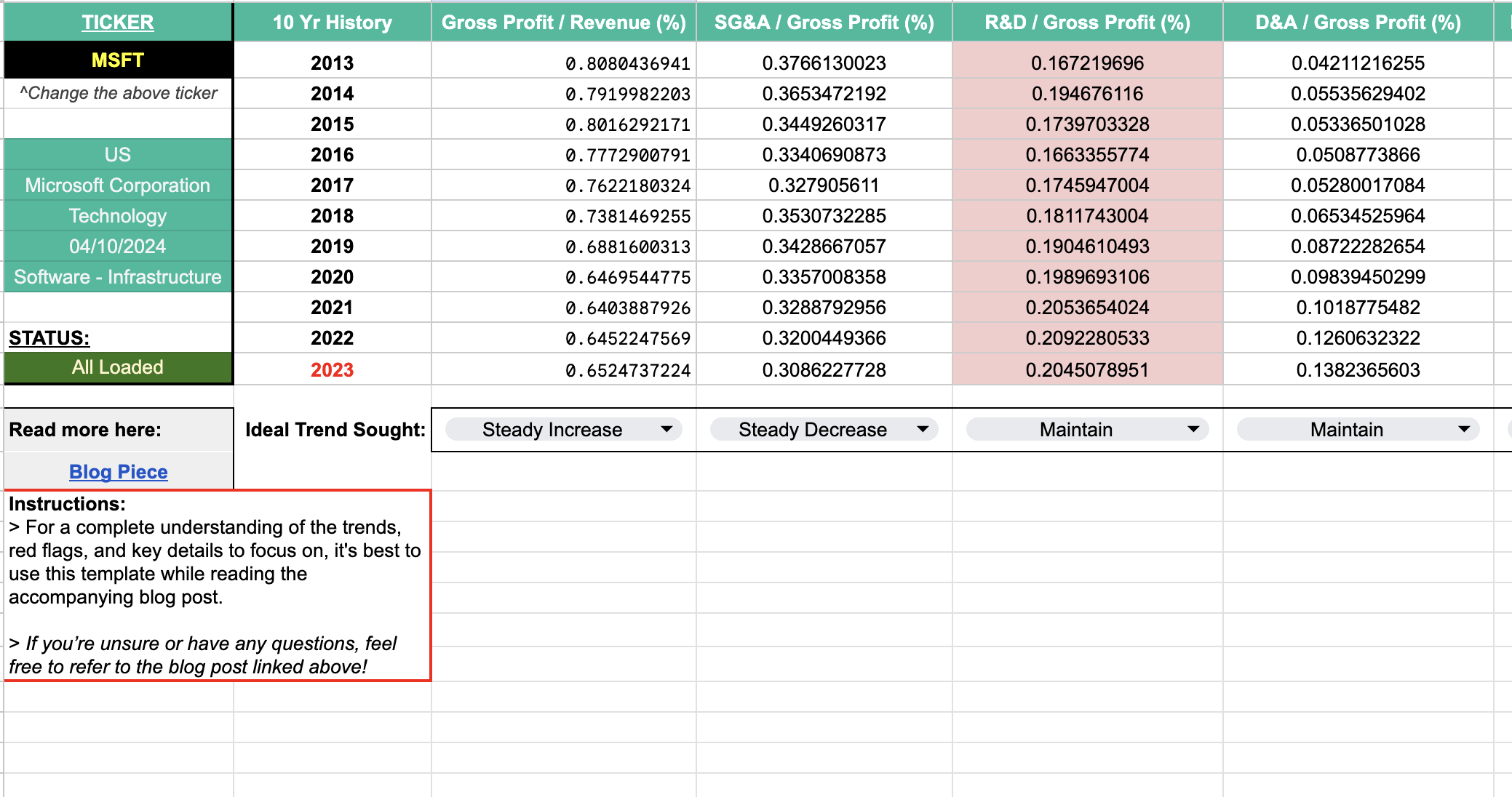Select the All Loaded status cell
The image size is (1512, 797).
point(118,367)
